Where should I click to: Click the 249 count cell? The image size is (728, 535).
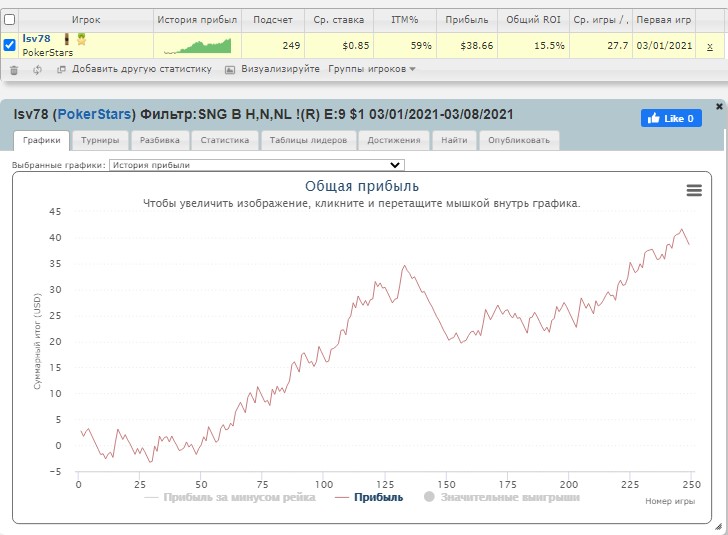pos(273,46)
